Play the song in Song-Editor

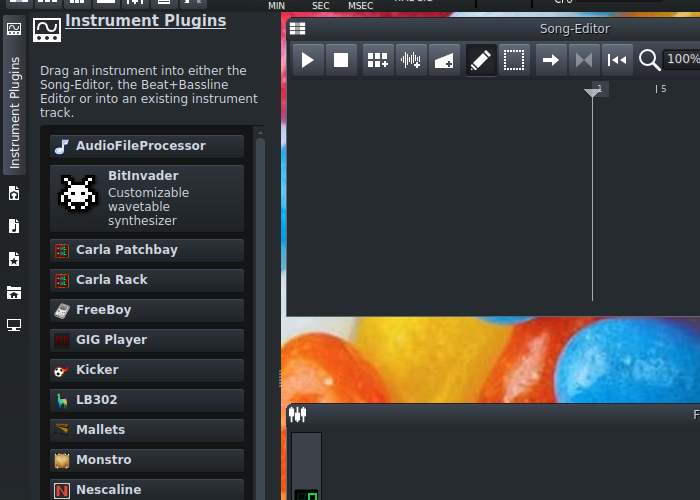(x=308, y=60)
